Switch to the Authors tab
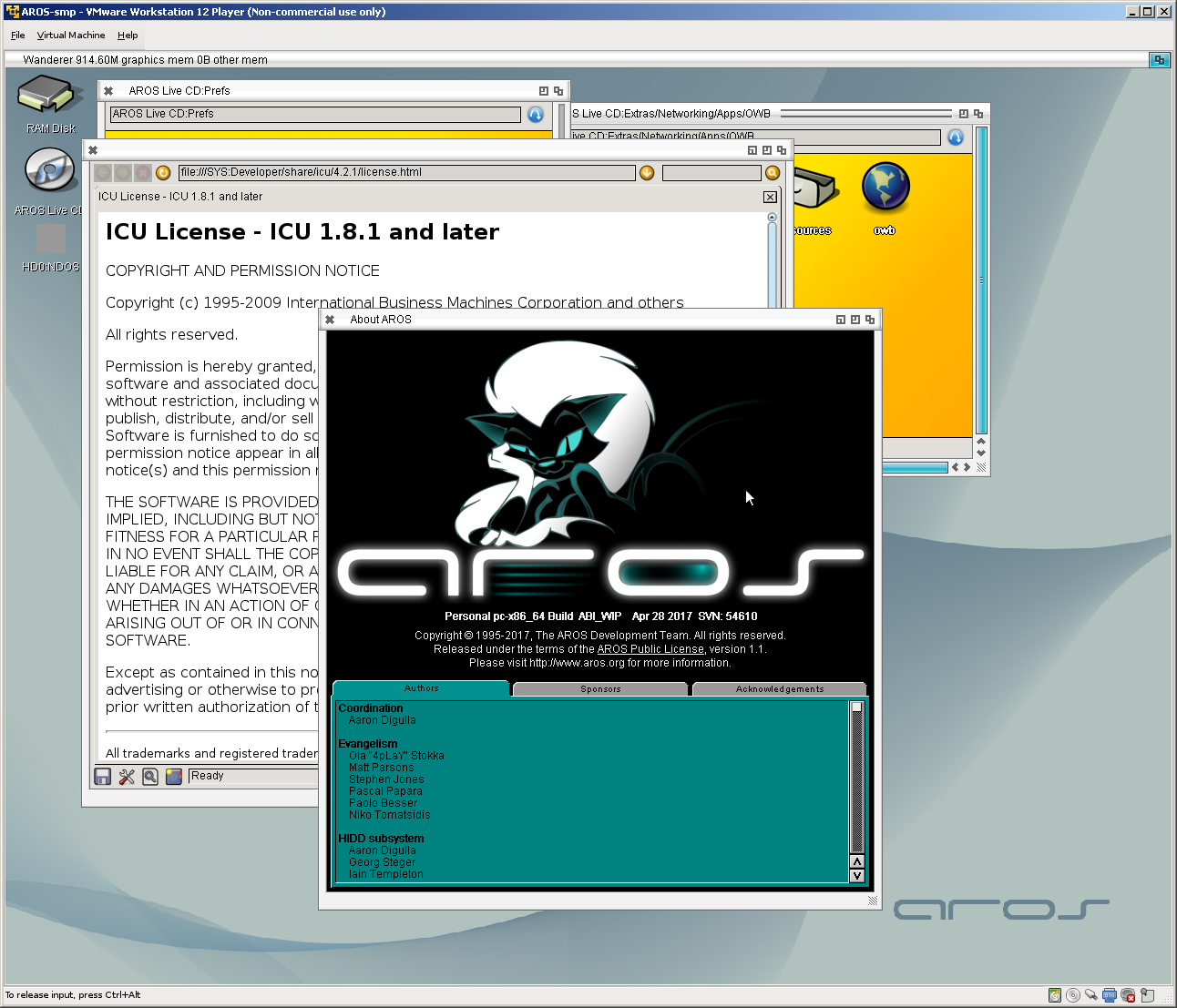1177x1008 pixels. click(421, 688)
